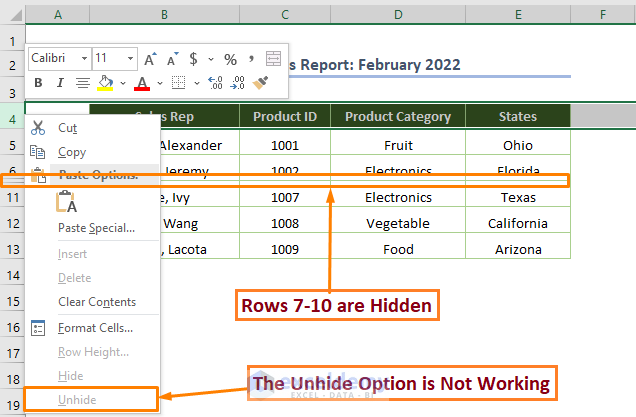Screen dimensions: 636x417
Task: Select column D header
Action: pyautogui.click(x=398, y=15)
